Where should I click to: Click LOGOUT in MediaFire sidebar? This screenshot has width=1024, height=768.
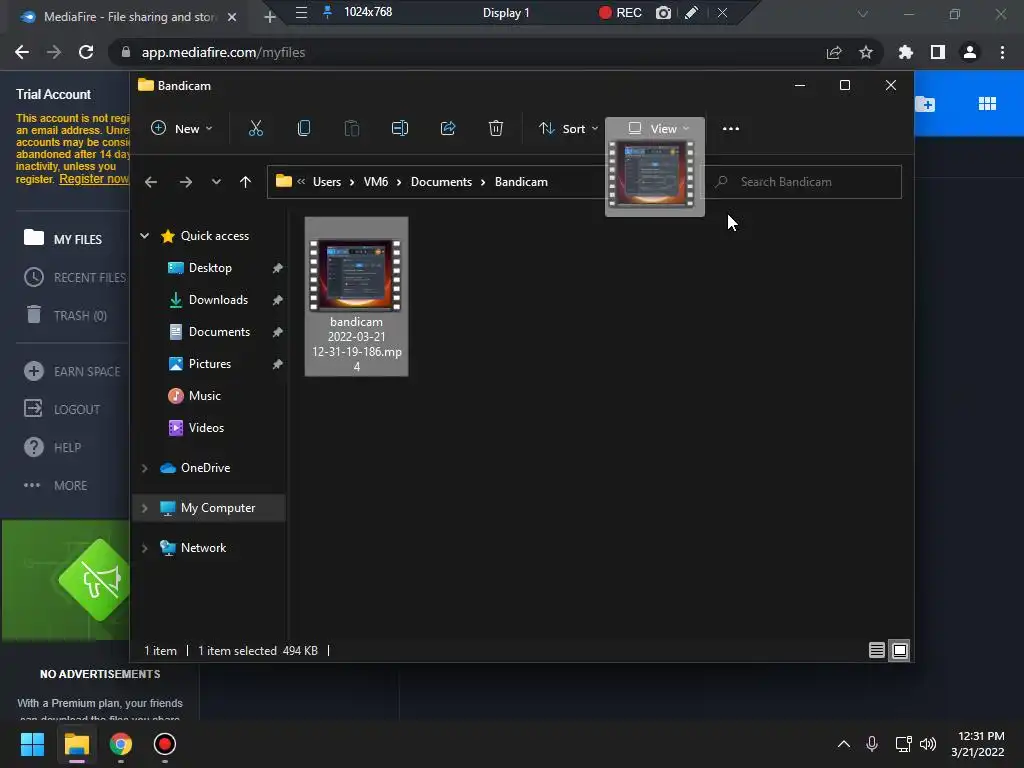62,409
